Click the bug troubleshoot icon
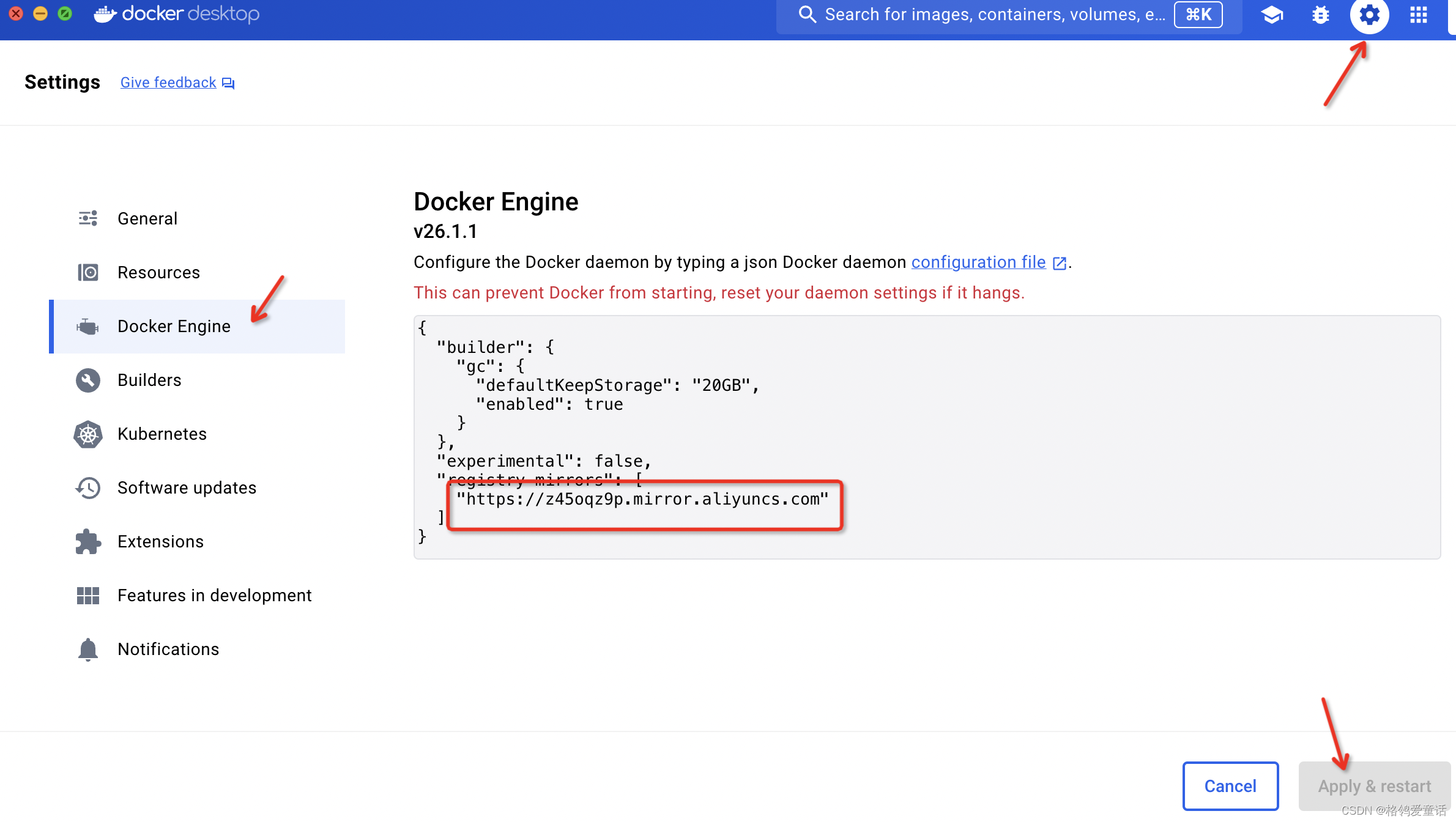This screenshot has height=822, width=1456. (1321, 15)
